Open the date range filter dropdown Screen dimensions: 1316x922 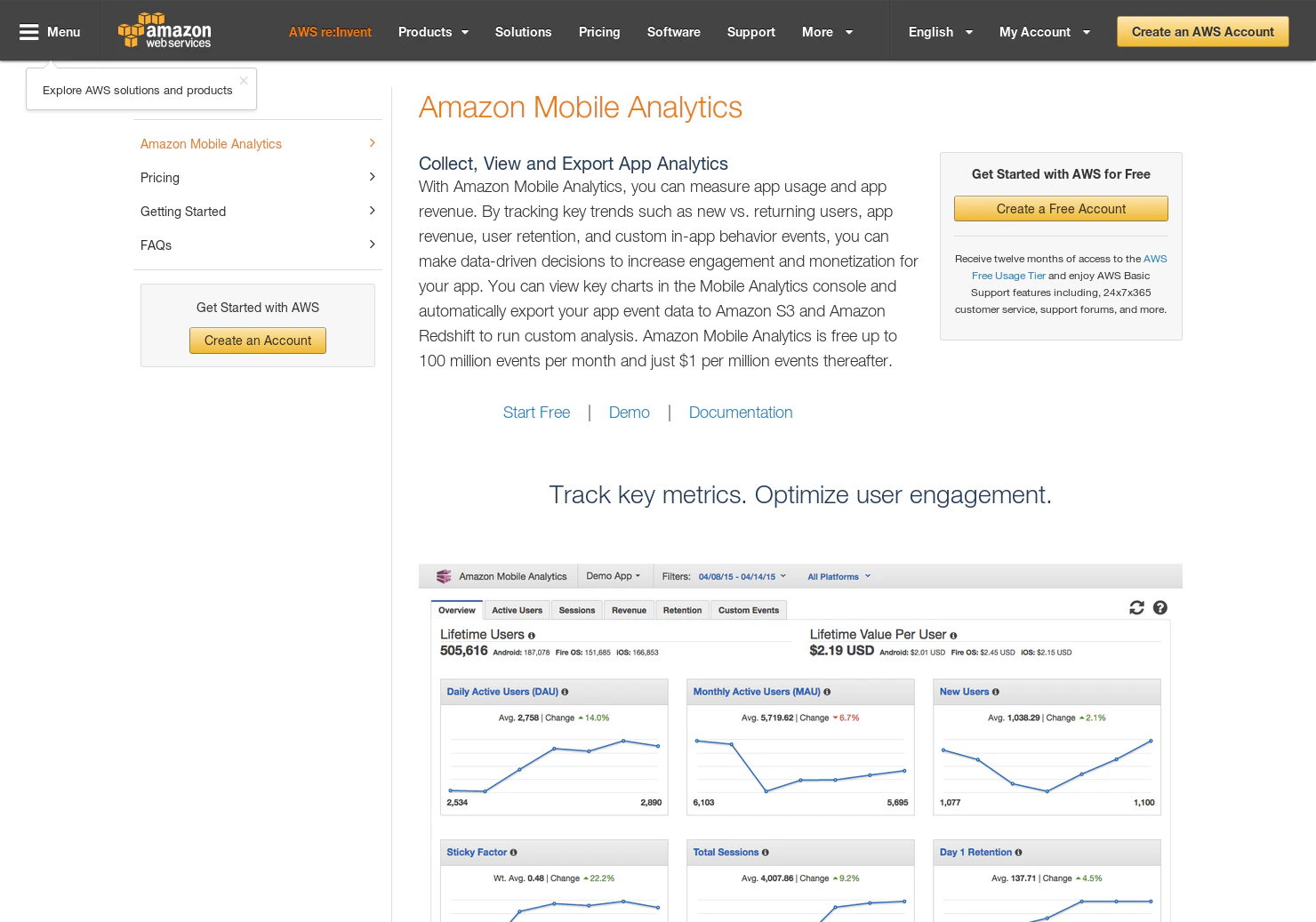(742, 577)
